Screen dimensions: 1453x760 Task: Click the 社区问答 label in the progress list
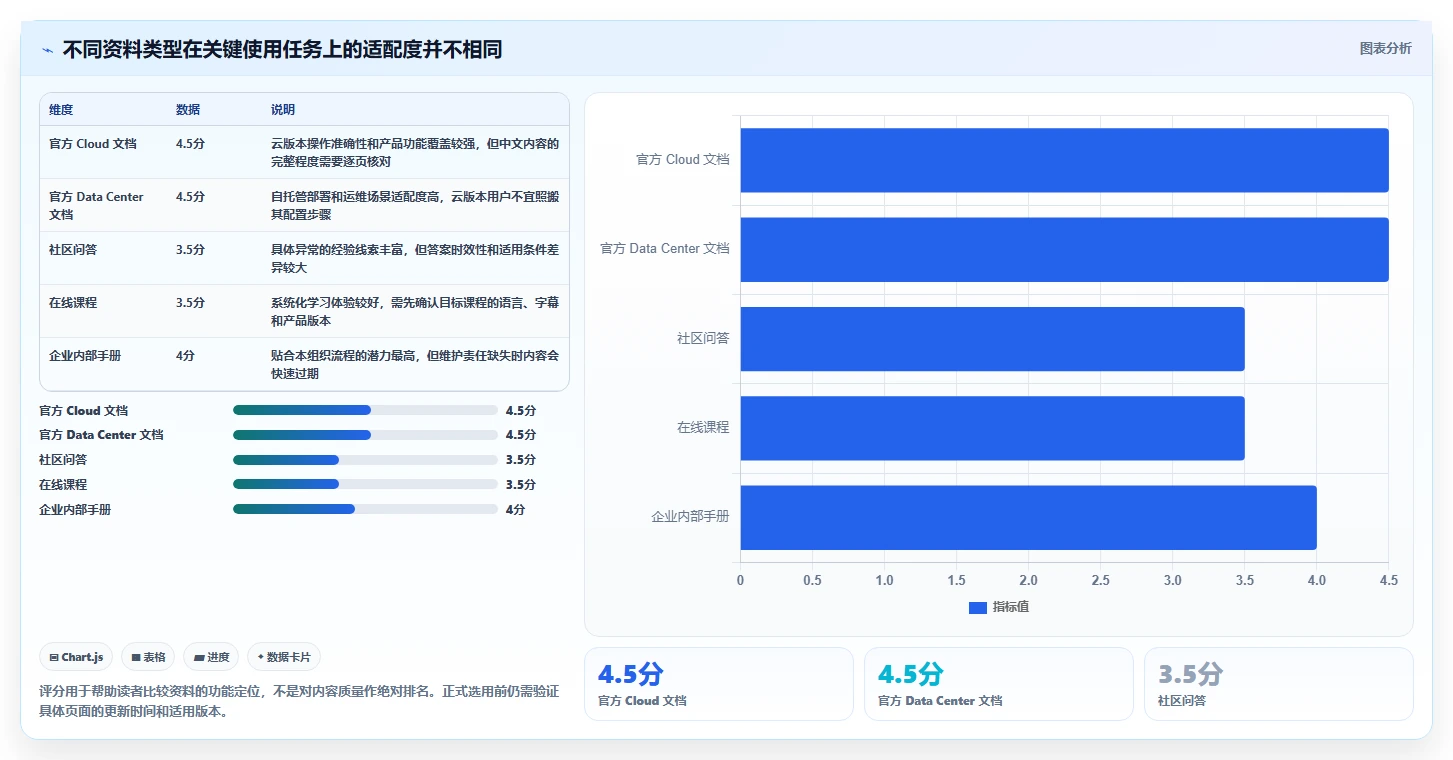[x=63, y=460]
